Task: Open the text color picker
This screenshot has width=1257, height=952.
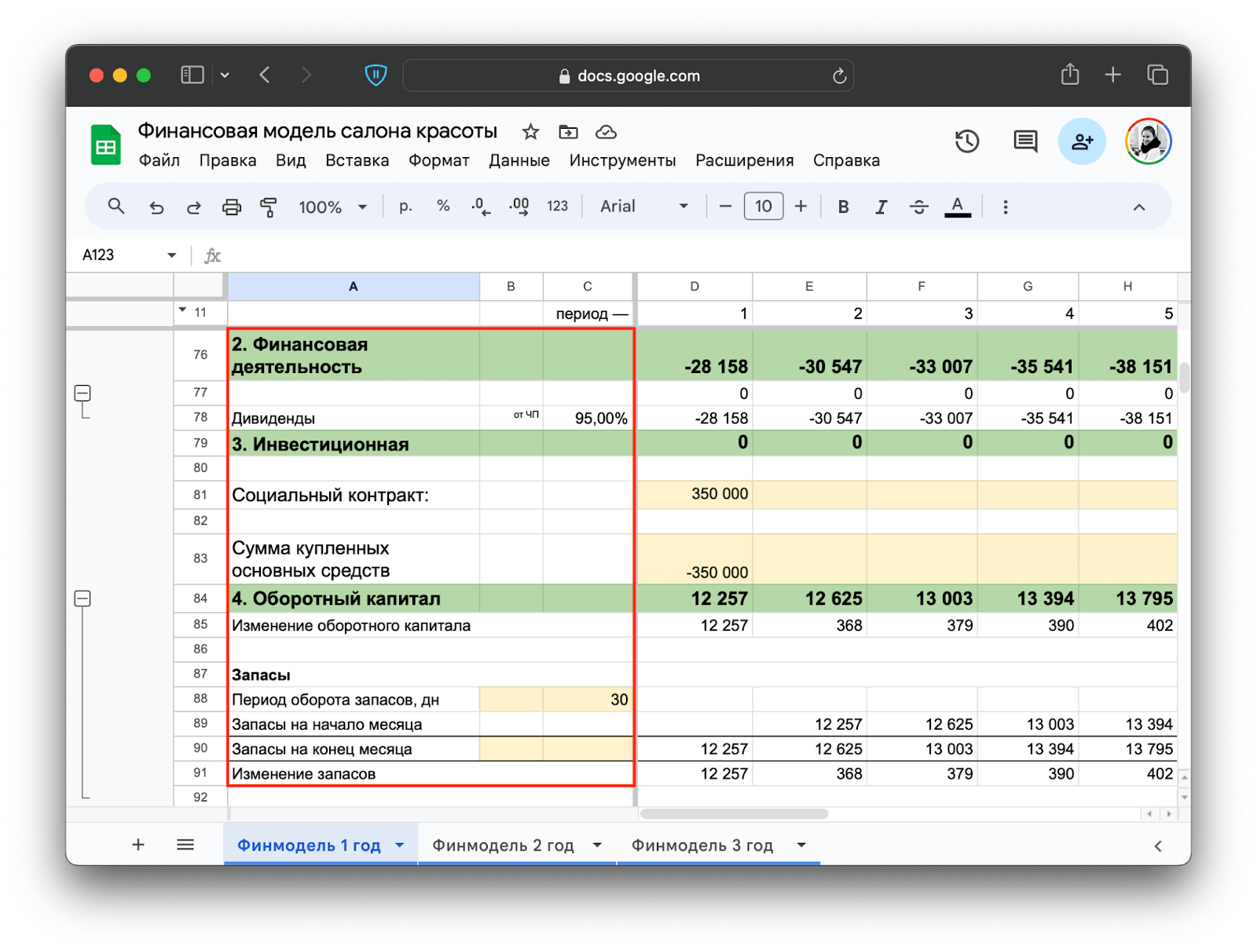Action: pos(957,207)
